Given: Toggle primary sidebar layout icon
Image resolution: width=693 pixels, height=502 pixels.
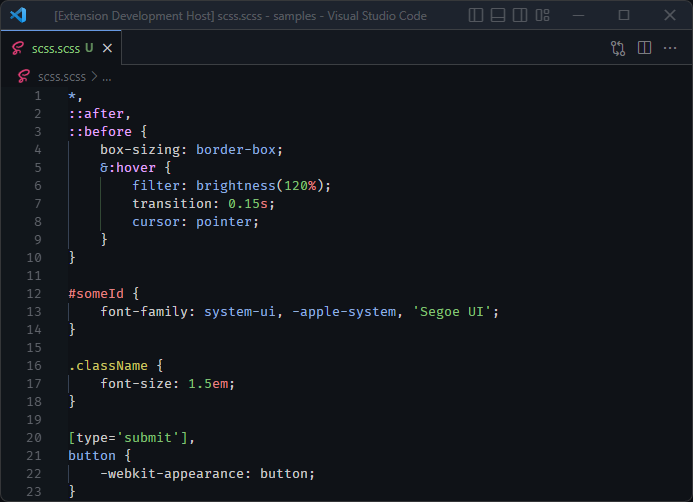Looking at the screenshot, I should [476, 15].
